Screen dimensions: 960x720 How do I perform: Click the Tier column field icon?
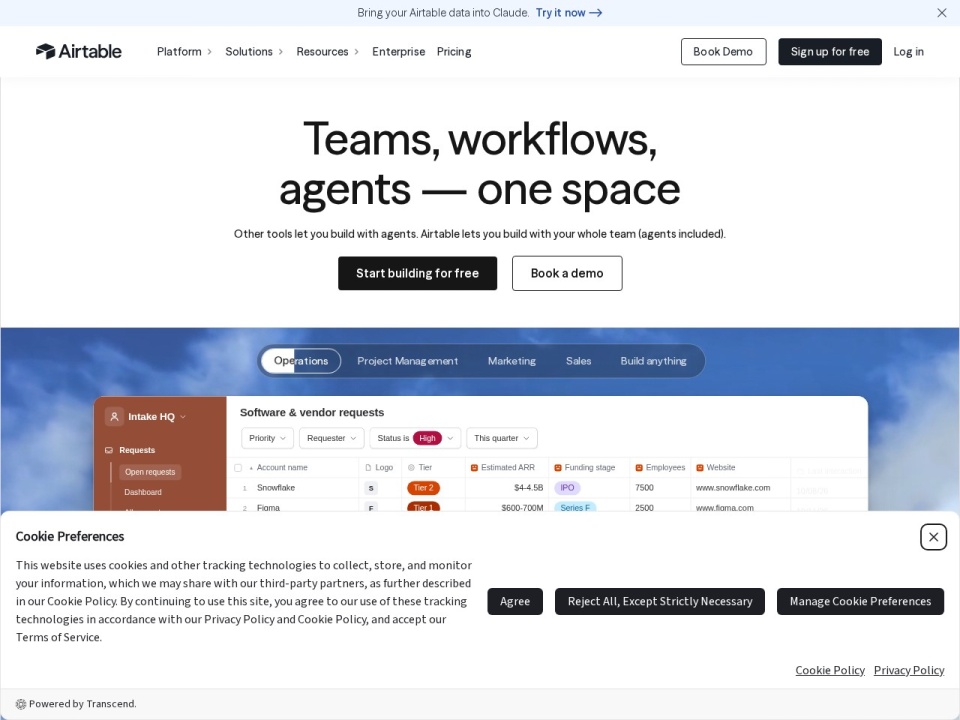click(x=411, y=468)
